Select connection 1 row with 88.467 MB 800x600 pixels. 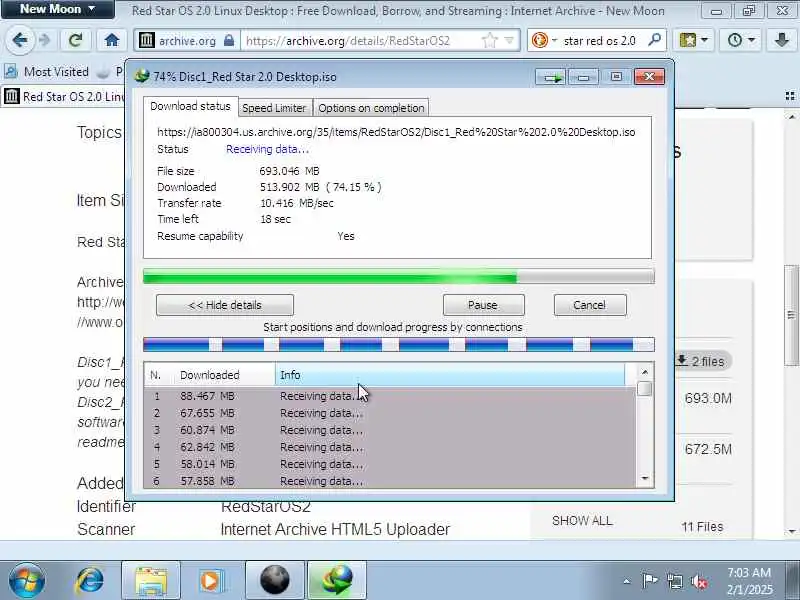click(390, 396)
